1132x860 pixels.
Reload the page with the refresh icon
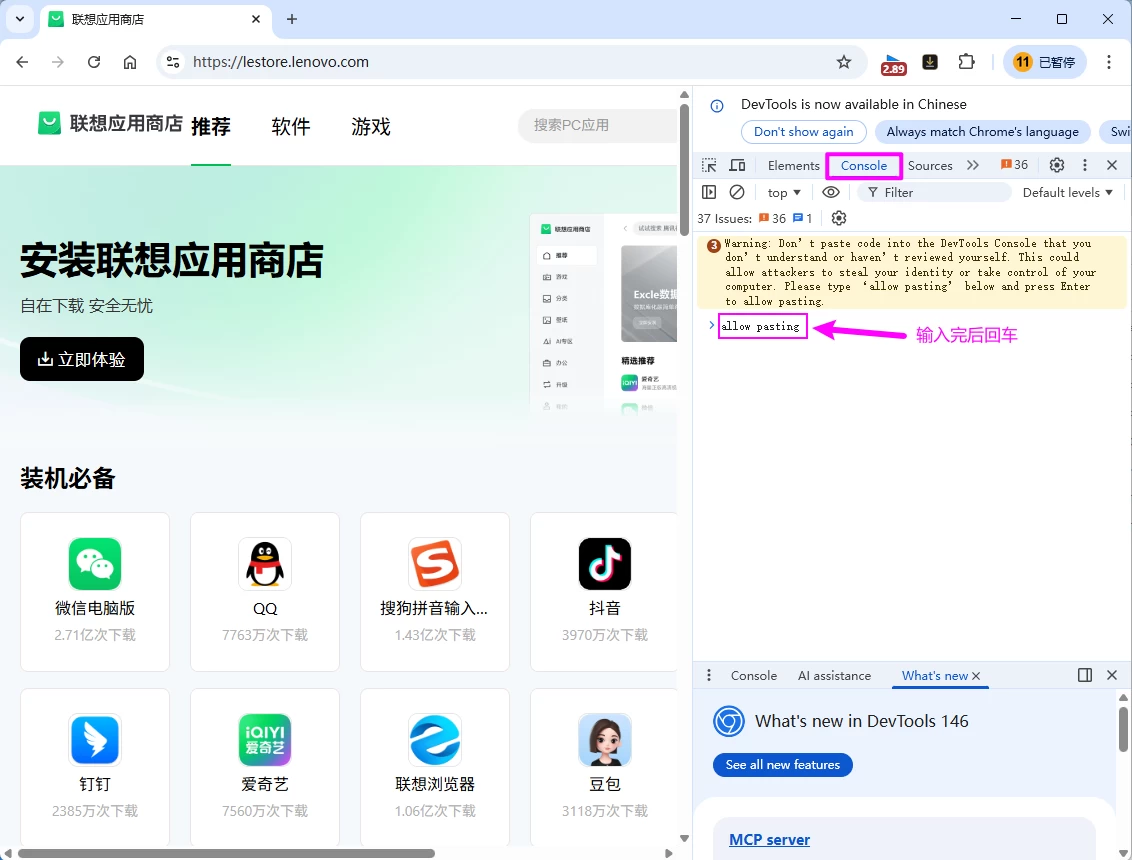pyautogui.click(x=94, y=62)
